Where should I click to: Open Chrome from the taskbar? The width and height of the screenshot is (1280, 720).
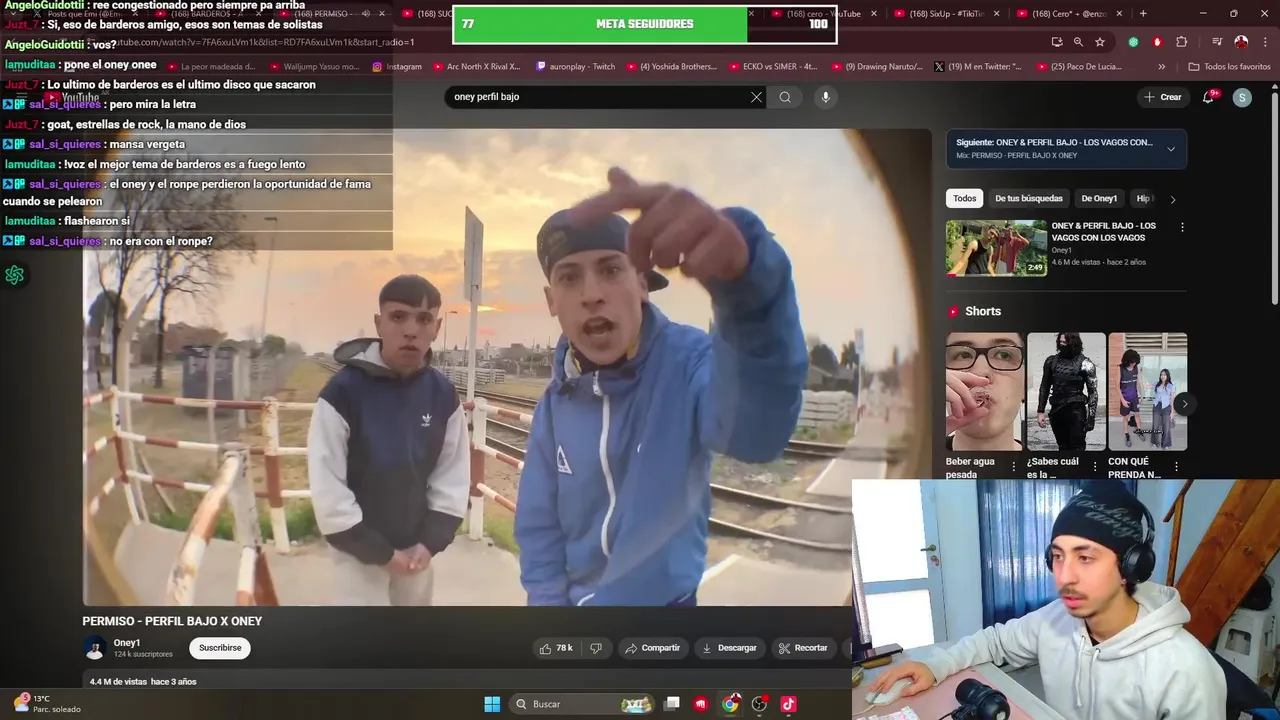730,704
